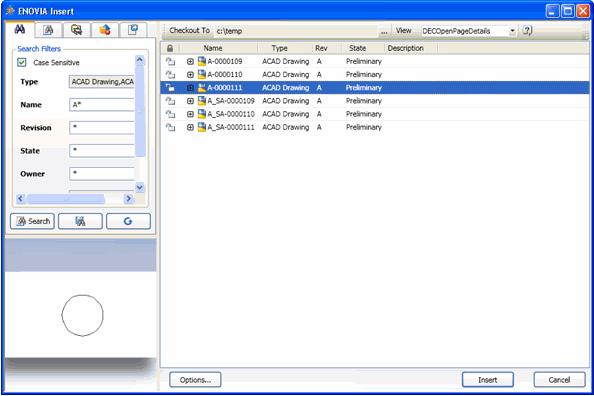Click the horizontal scrollbar thumb in Search Filters

(x=66, y=199)
